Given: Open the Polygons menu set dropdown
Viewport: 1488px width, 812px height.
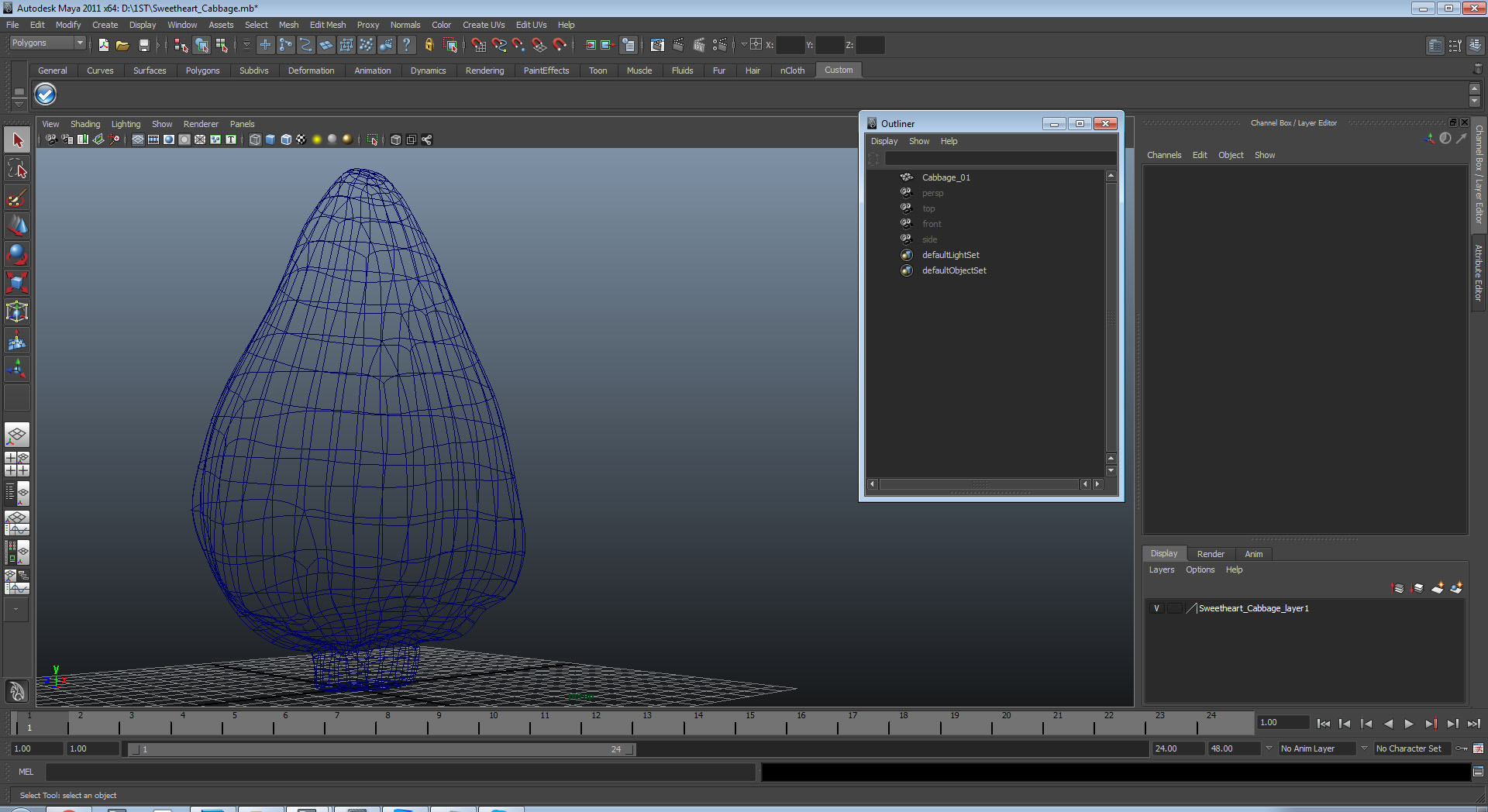Looking at the screenshot, I should pos(47,43).
